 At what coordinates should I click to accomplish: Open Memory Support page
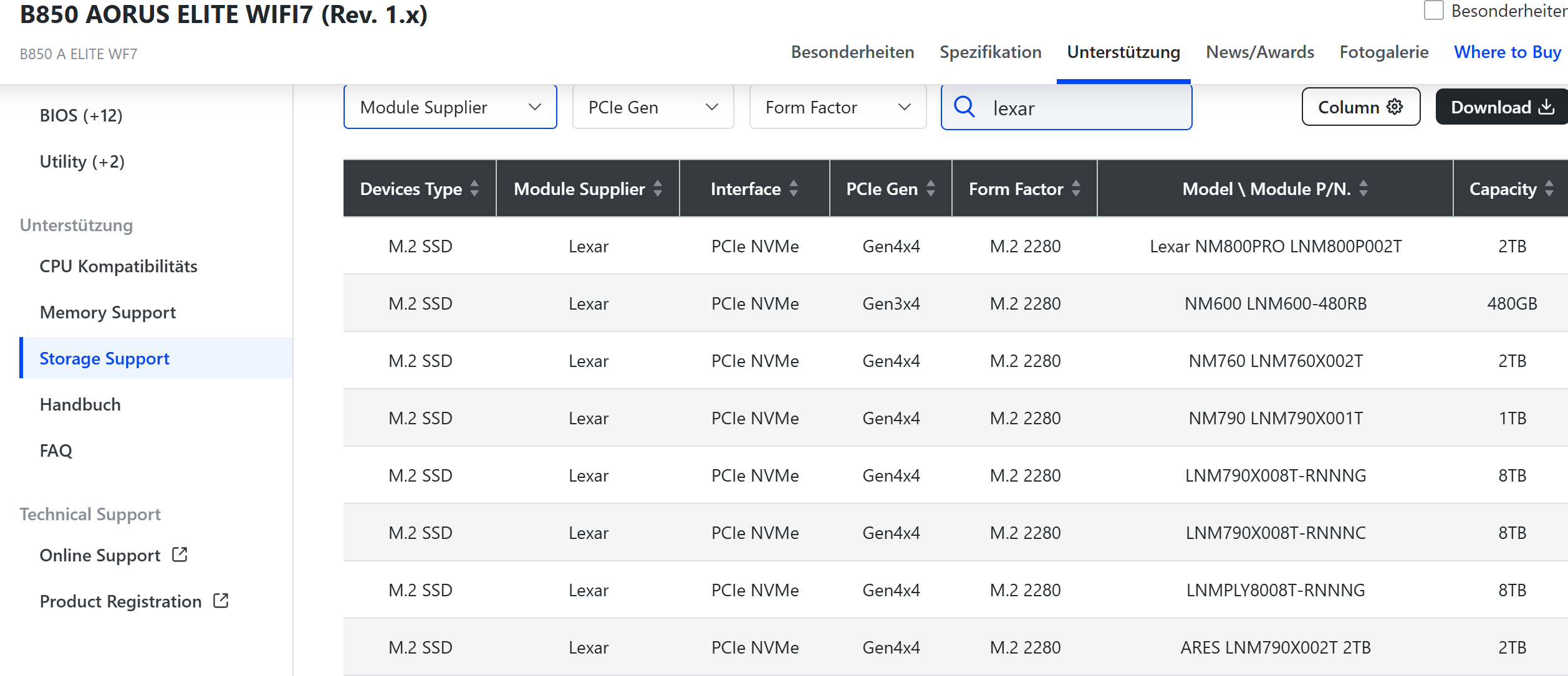pos(108,312)
